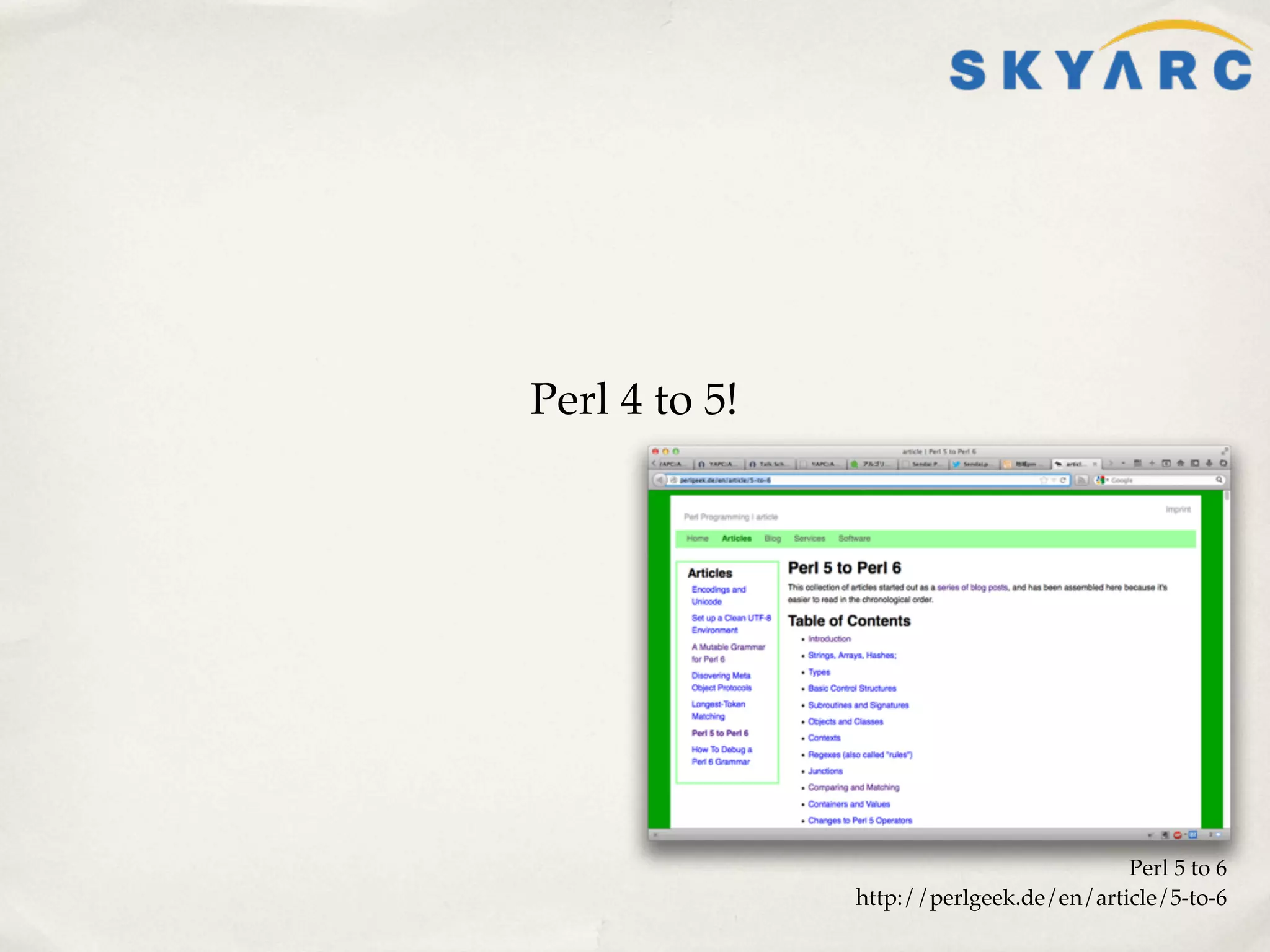Click the reload page icon
The image size is (1270, 952).
point(1063,480)
